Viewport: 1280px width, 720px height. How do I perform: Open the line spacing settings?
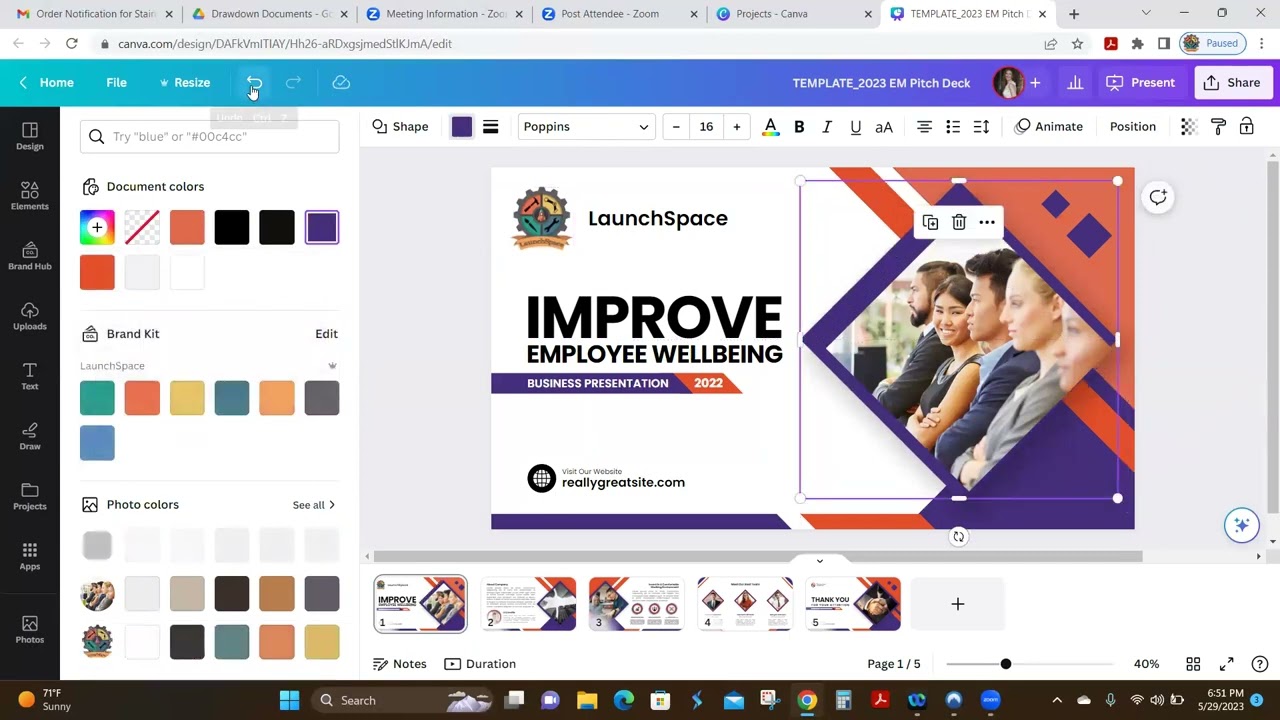click(981, 127)
